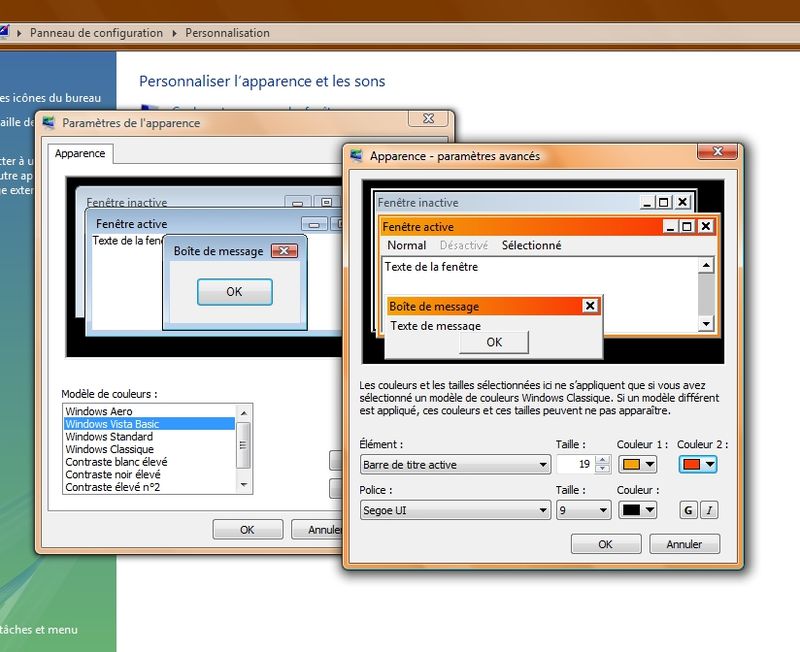Viewport: 800px width, 652px height.
Task: Close the Apparence - paramètres avancés dialog
Action: point(717,151)
